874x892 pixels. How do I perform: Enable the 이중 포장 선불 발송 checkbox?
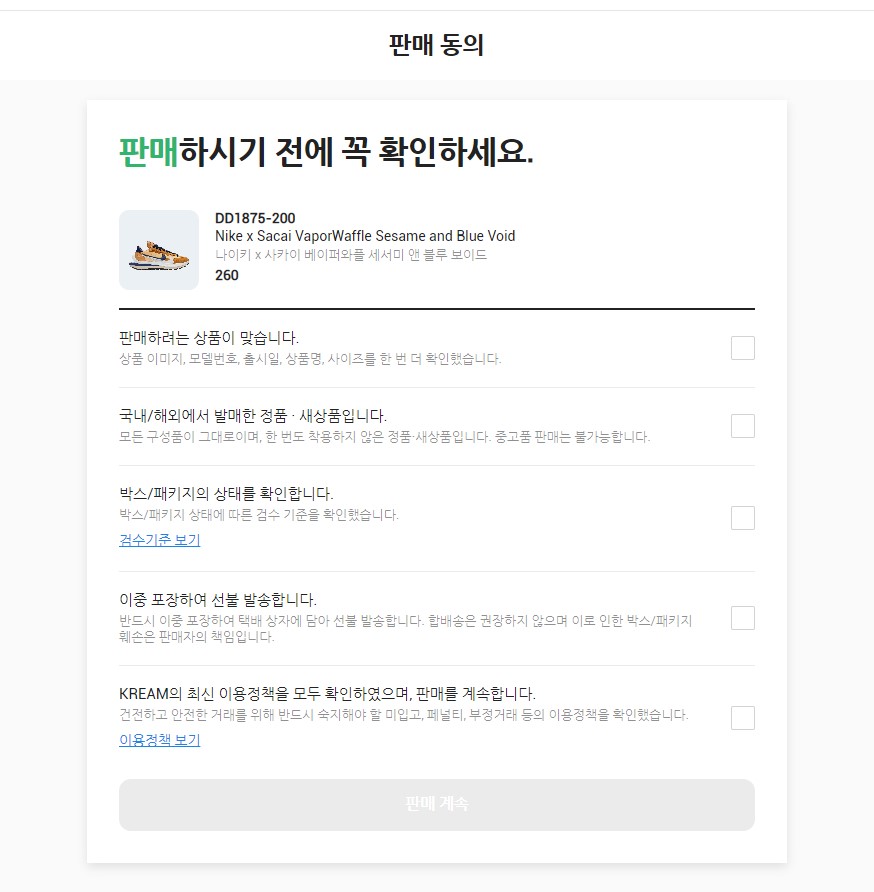coord(742,617)
